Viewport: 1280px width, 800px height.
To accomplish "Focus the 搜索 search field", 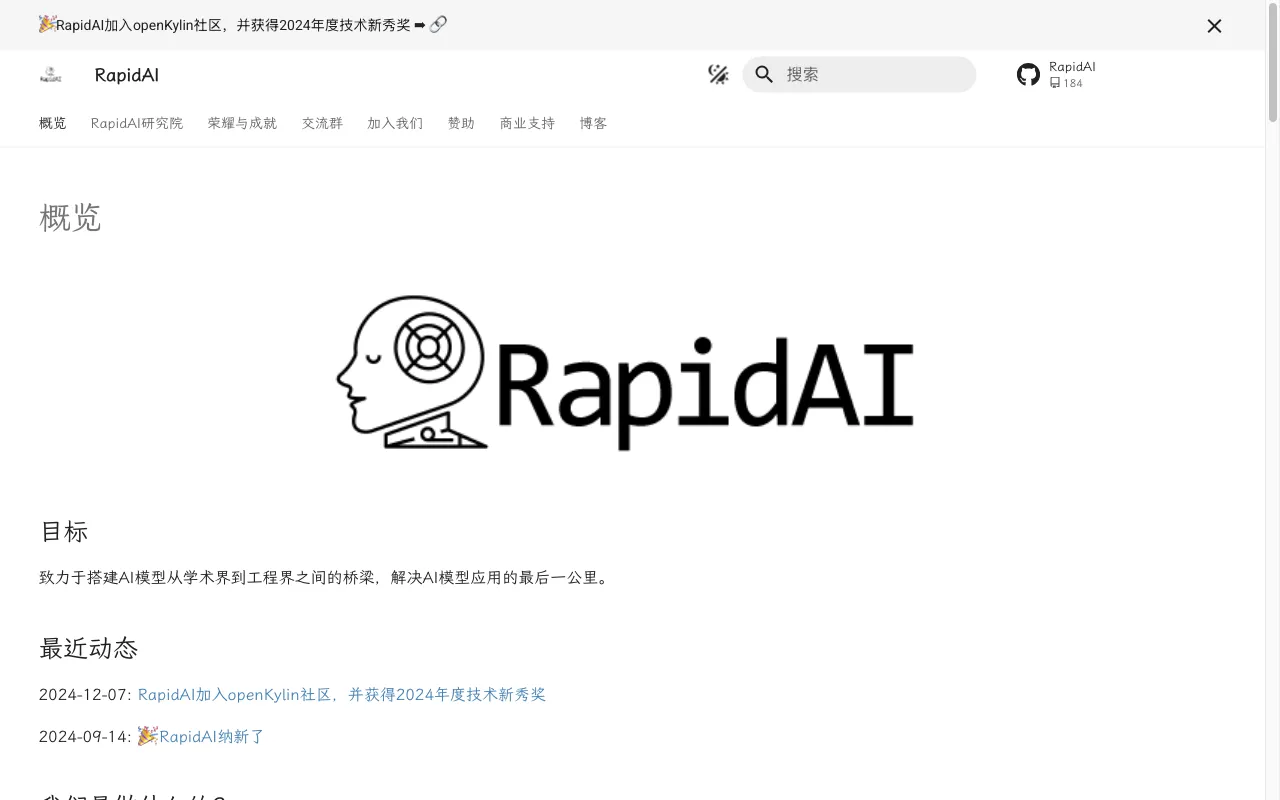I will click(859, 74).
